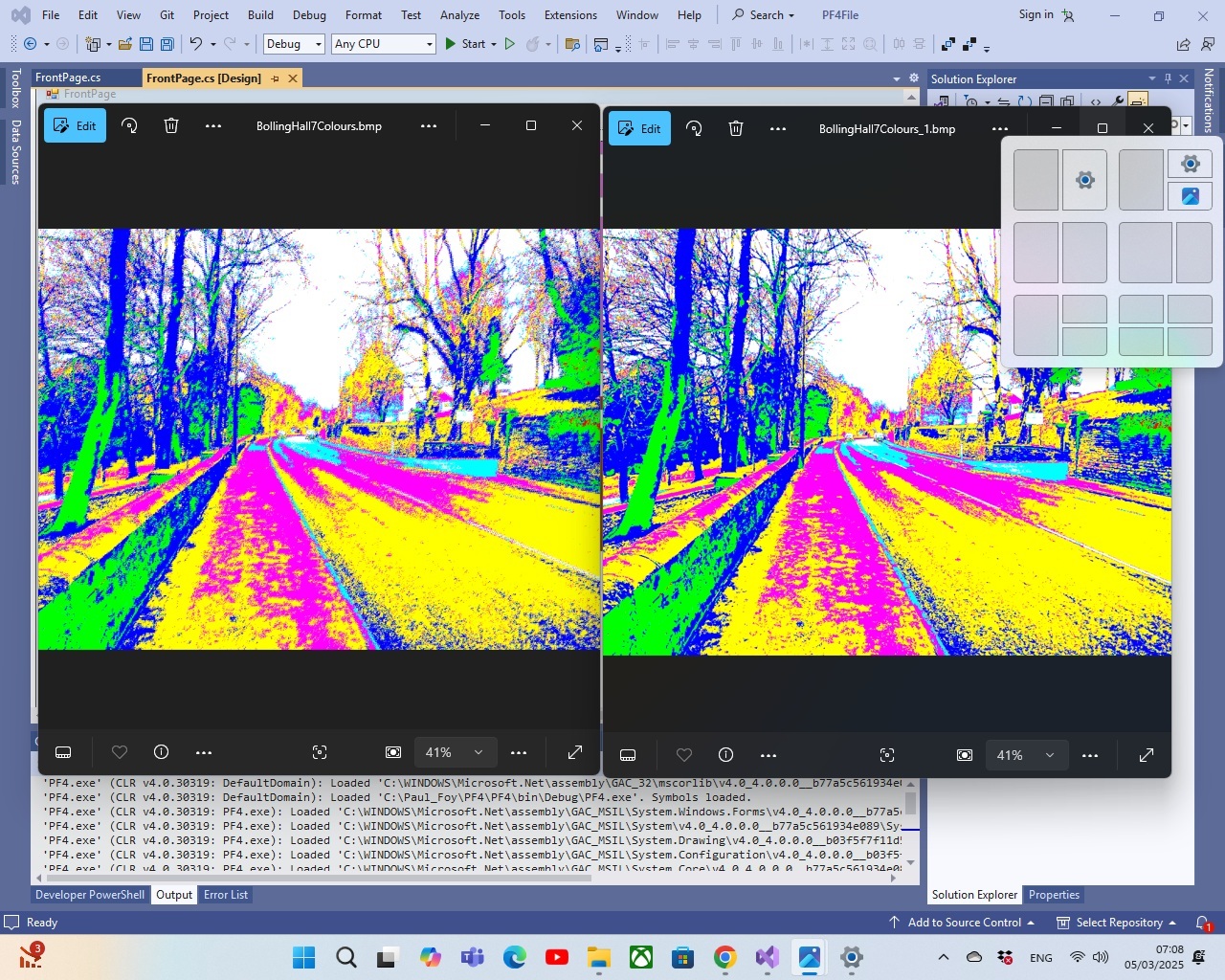Click Save All in Visual Studio toolbar
The width and height of the screenshot is (1225, 980).
click(167, 44)
